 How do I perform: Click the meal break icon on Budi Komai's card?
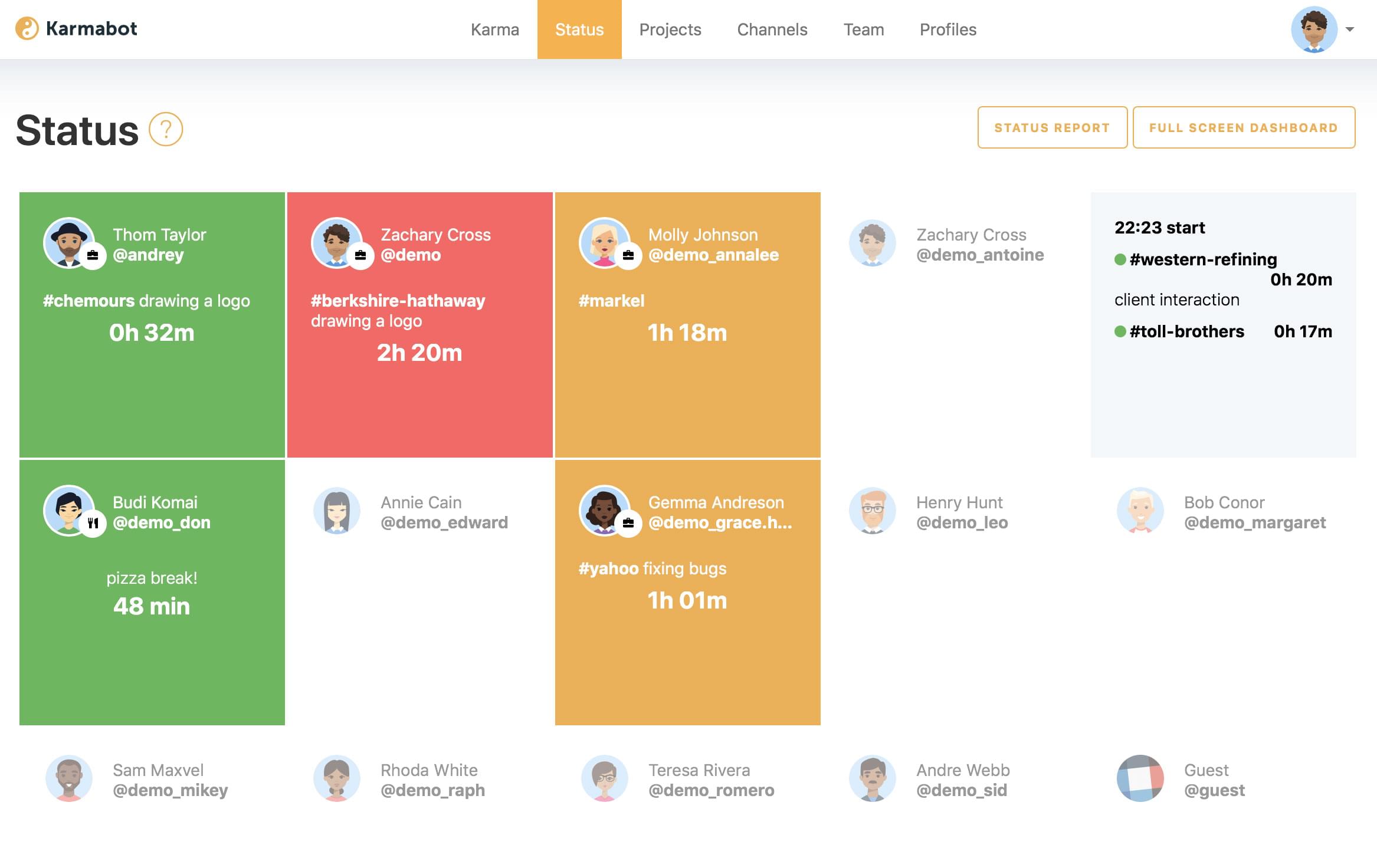(92, 524)
